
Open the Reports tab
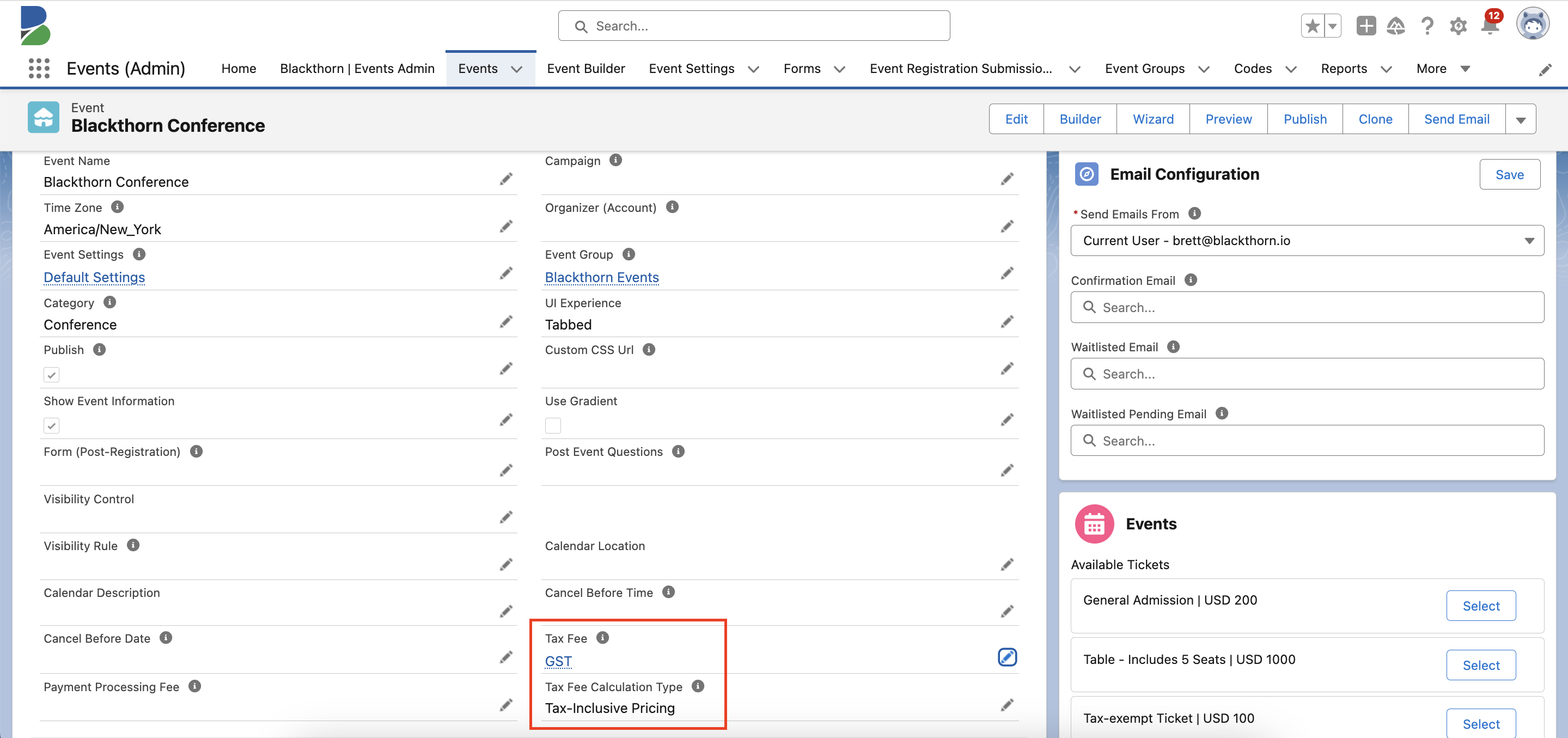tap(1344, 69)
